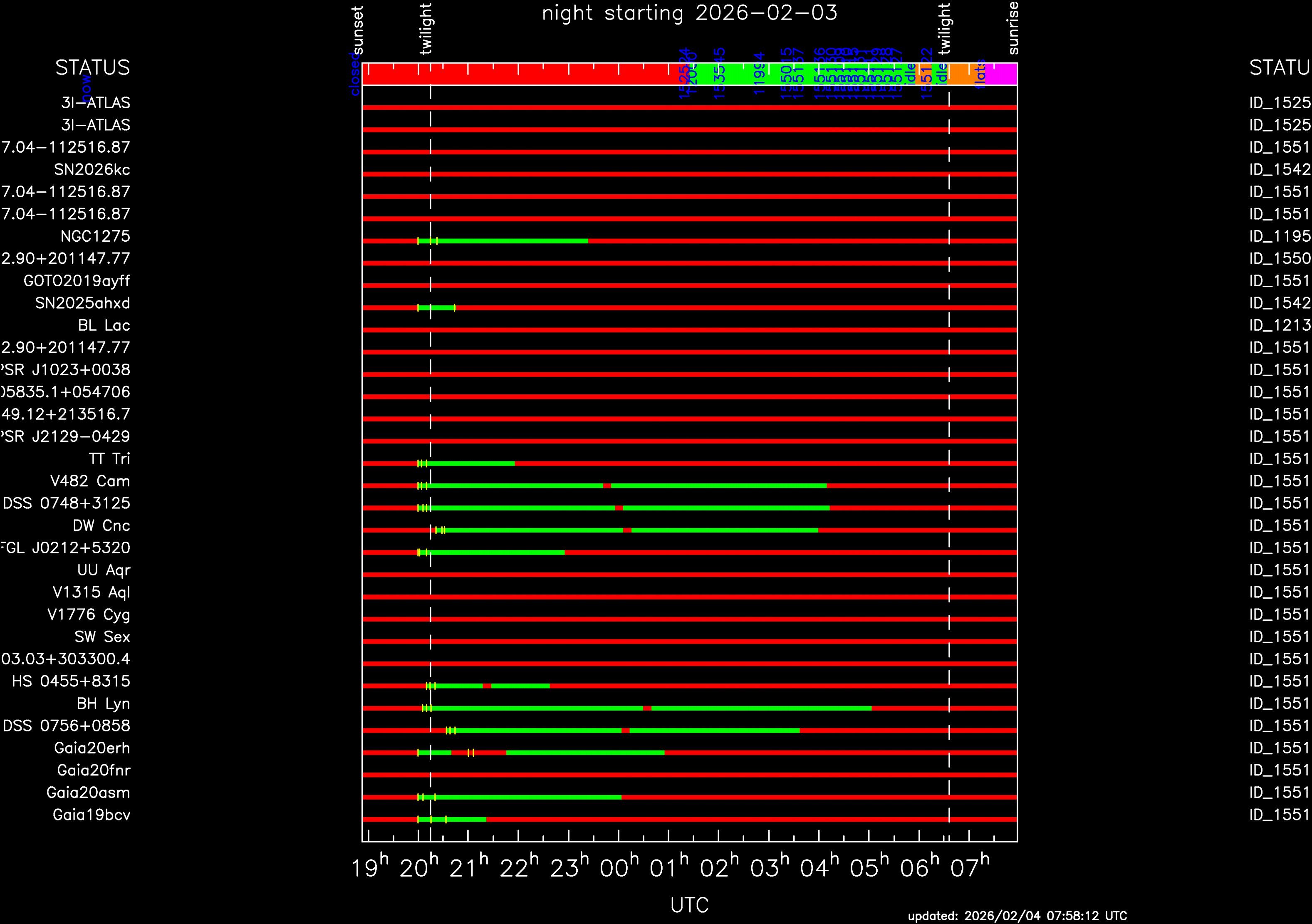
Task: Select the NGC1275 target label
Action: tap(95, 236)
